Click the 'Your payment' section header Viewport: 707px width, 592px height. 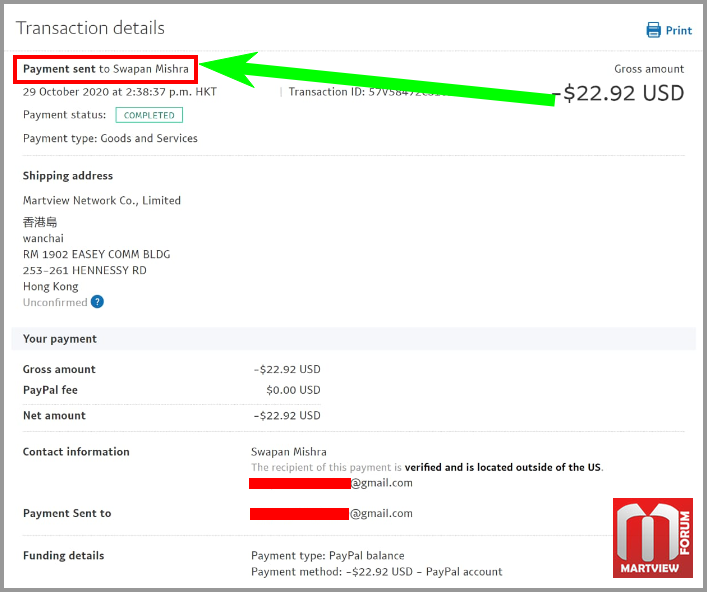[x=354, y=339]
